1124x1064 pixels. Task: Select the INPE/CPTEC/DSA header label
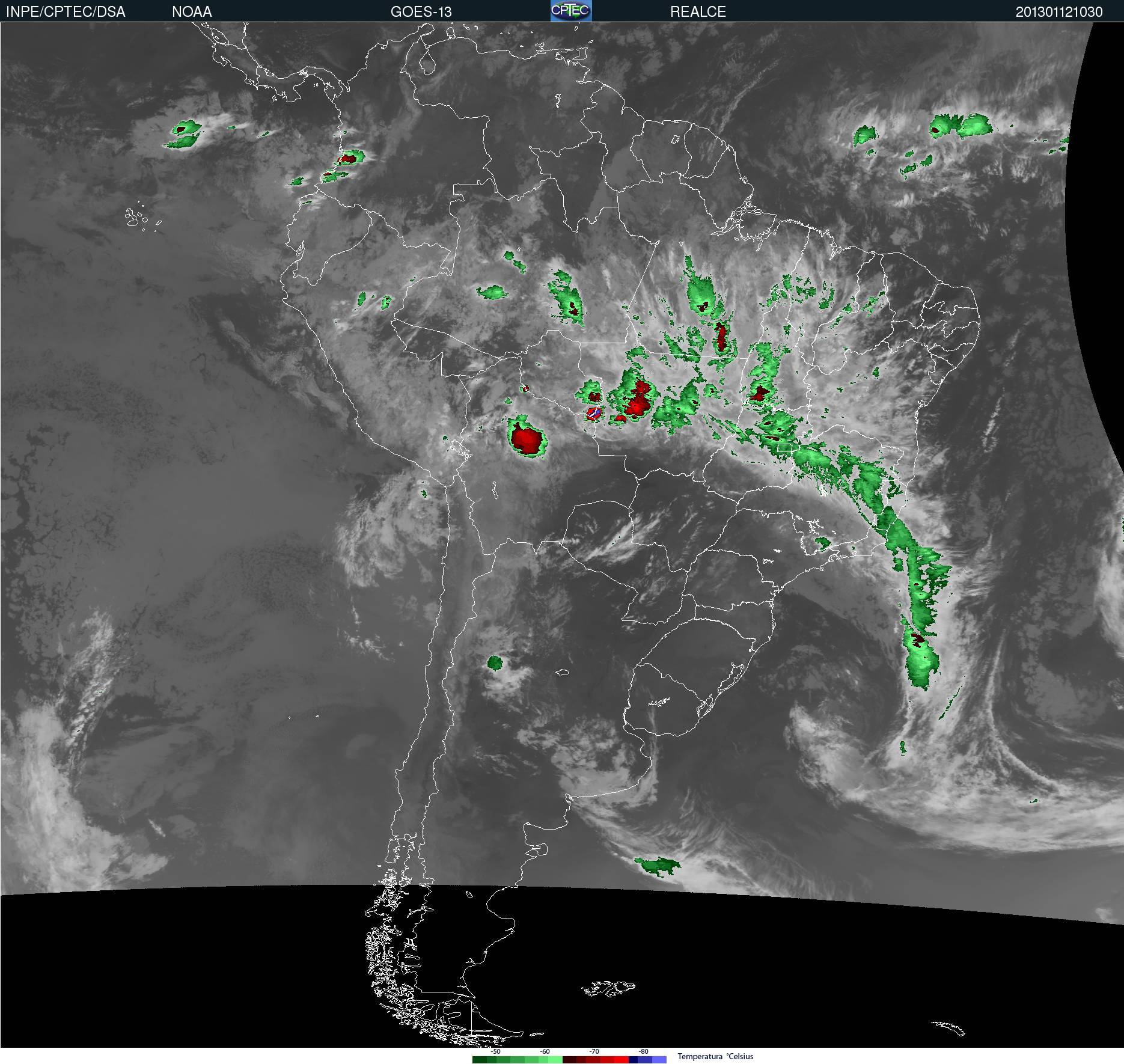coord(66,11)
